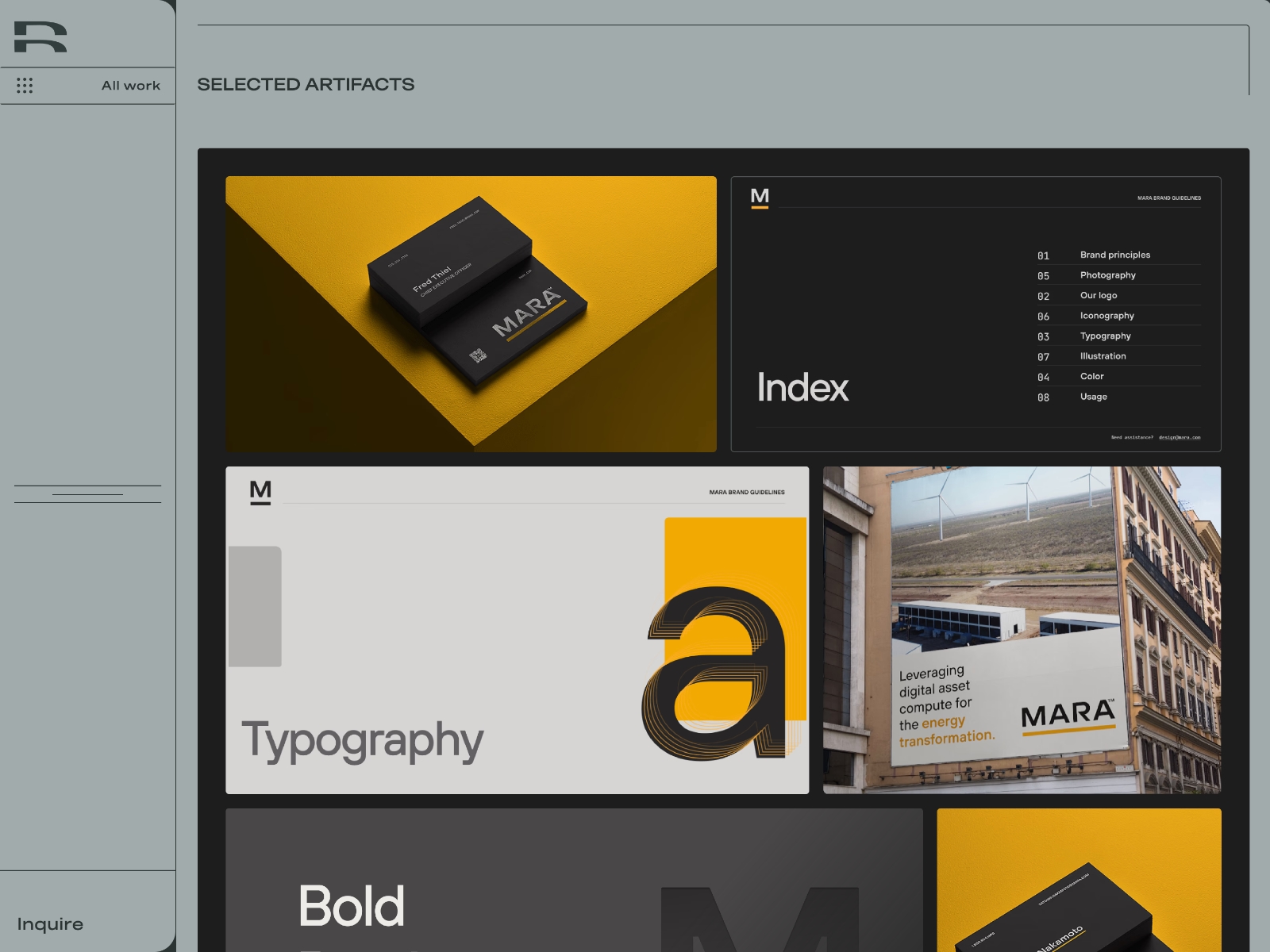Click the M logo on the Index slide

click(x=760, y=198)
